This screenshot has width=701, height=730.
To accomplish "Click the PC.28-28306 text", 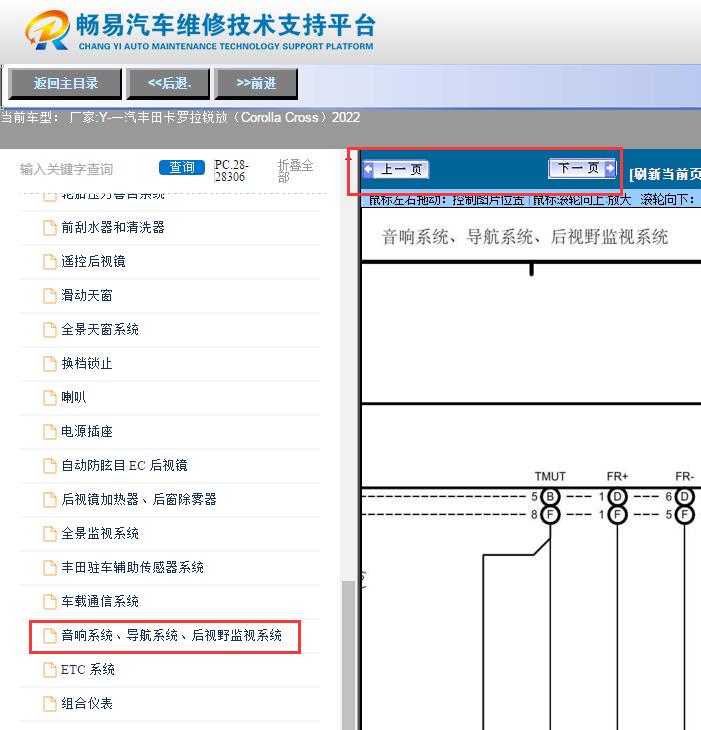I will click(x=231, y=171).
